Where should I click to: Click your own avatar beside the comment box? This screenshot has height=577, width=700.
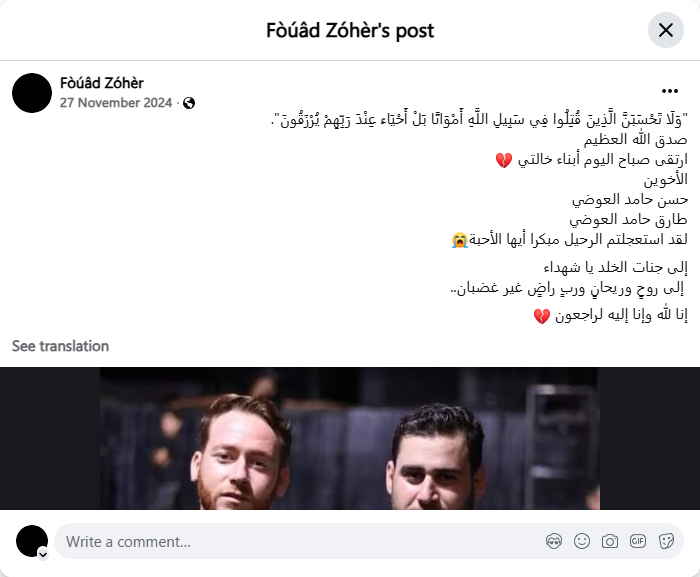point(32,541)
